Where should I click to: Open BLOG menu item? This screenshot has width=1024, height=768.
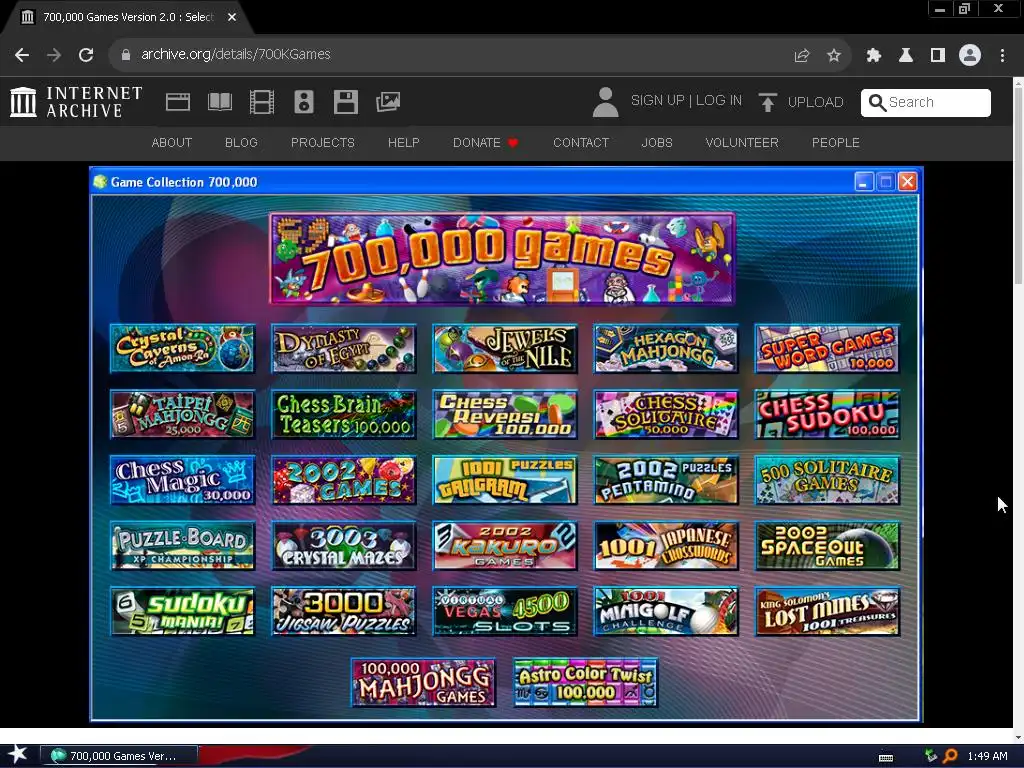[x=241, y=142]
